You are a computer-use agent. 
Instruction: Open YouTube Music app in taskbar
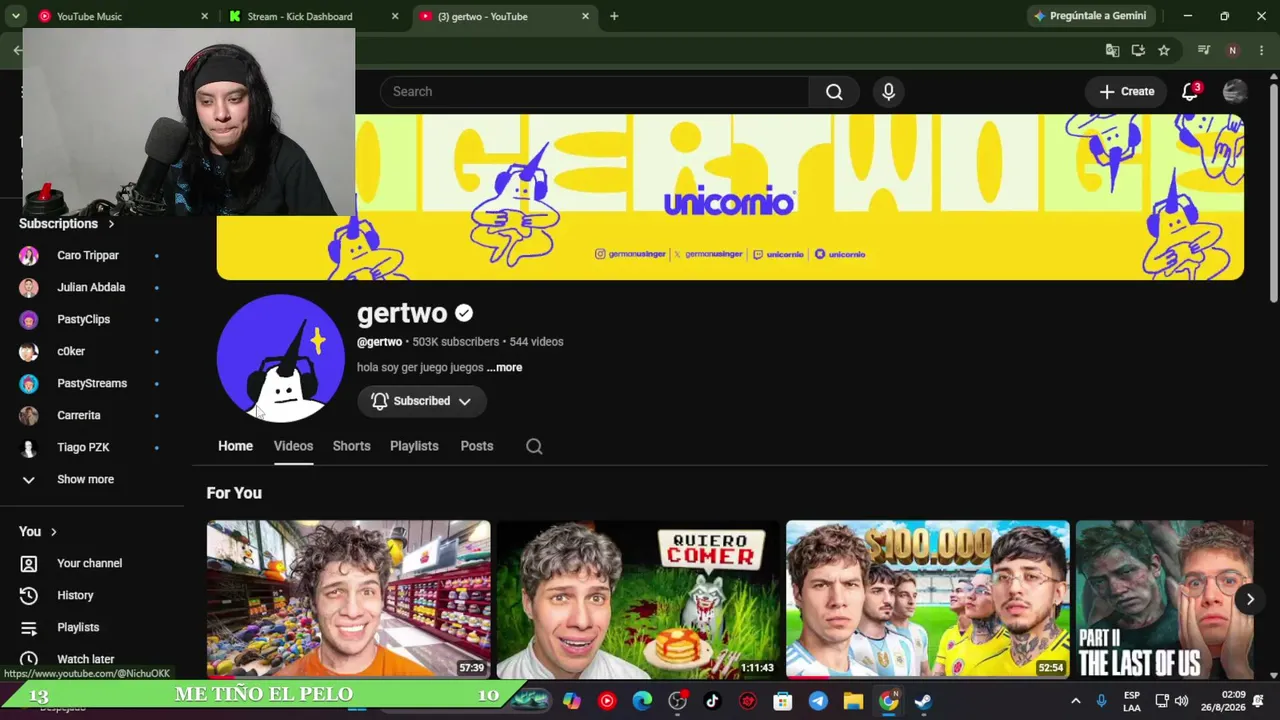[607, 701]
